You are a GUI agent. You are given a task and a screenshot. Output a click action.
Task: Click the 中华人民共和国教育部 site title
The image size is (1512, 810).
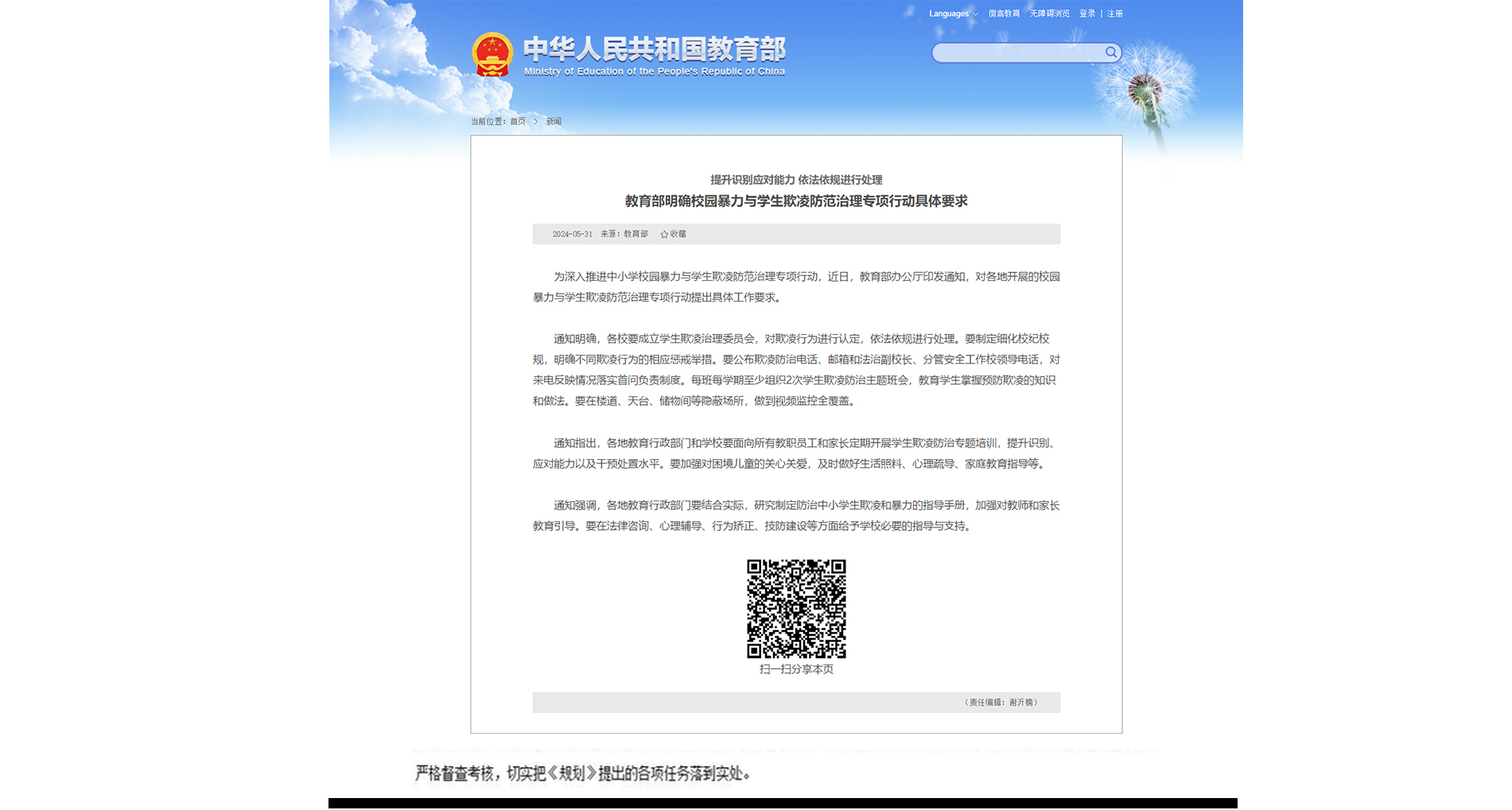655,49
